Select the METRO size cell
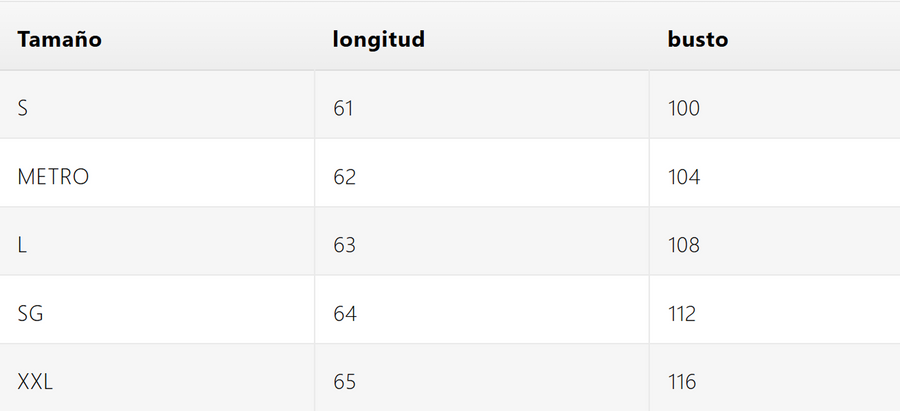Screen dimensions: 900x411 53,177
